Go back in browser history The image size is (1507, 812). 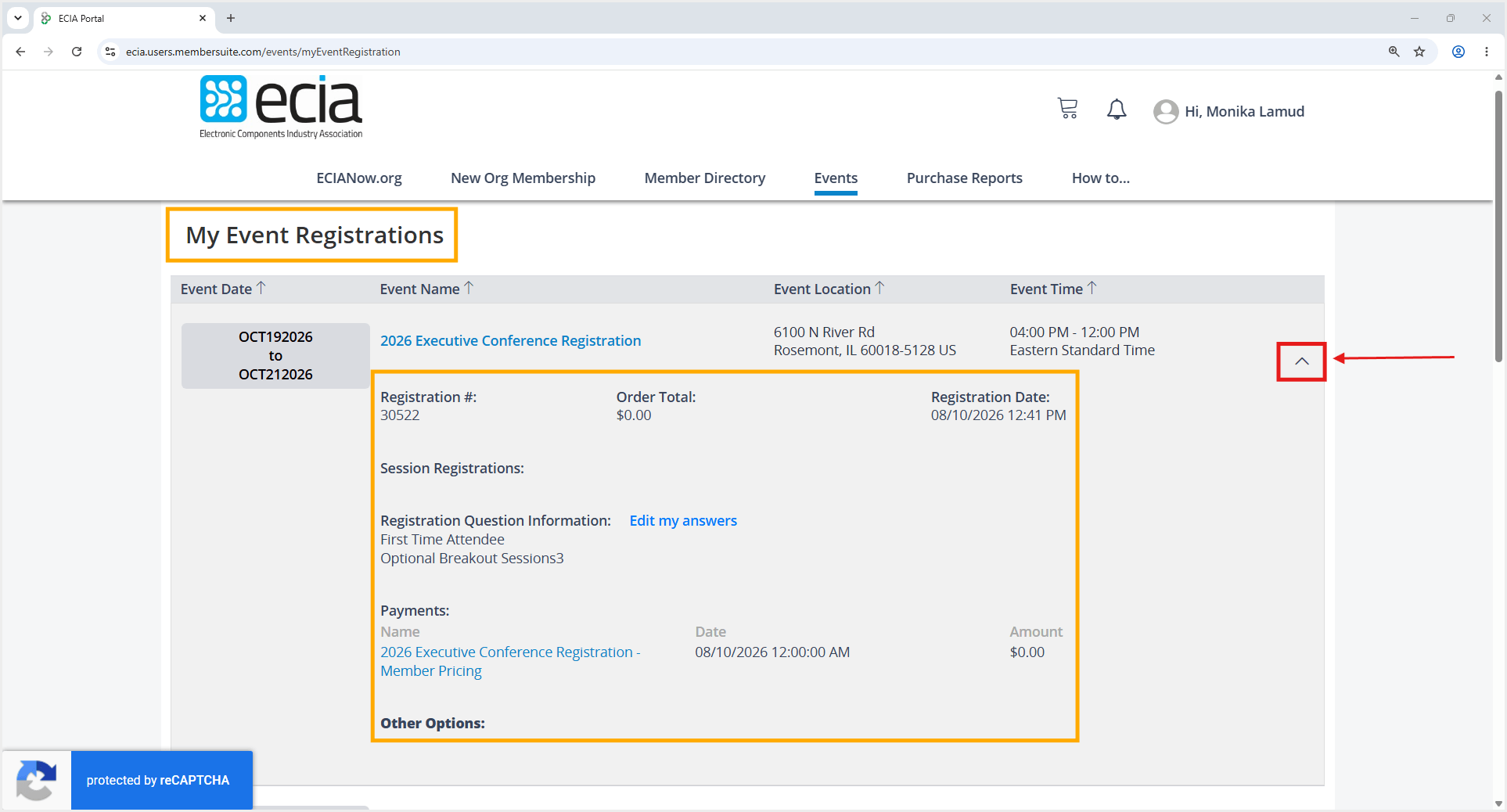20,52
